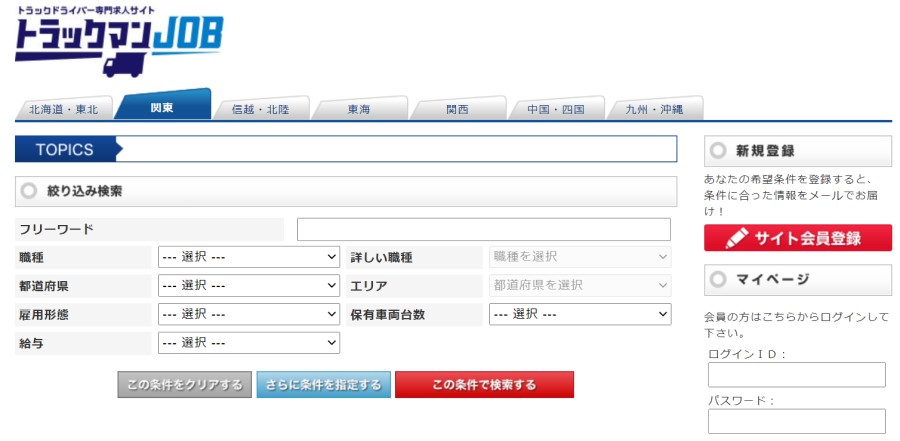Select the 東海 region tab
This screenshot has height=441, width=900.
click(x=359, y=109)
